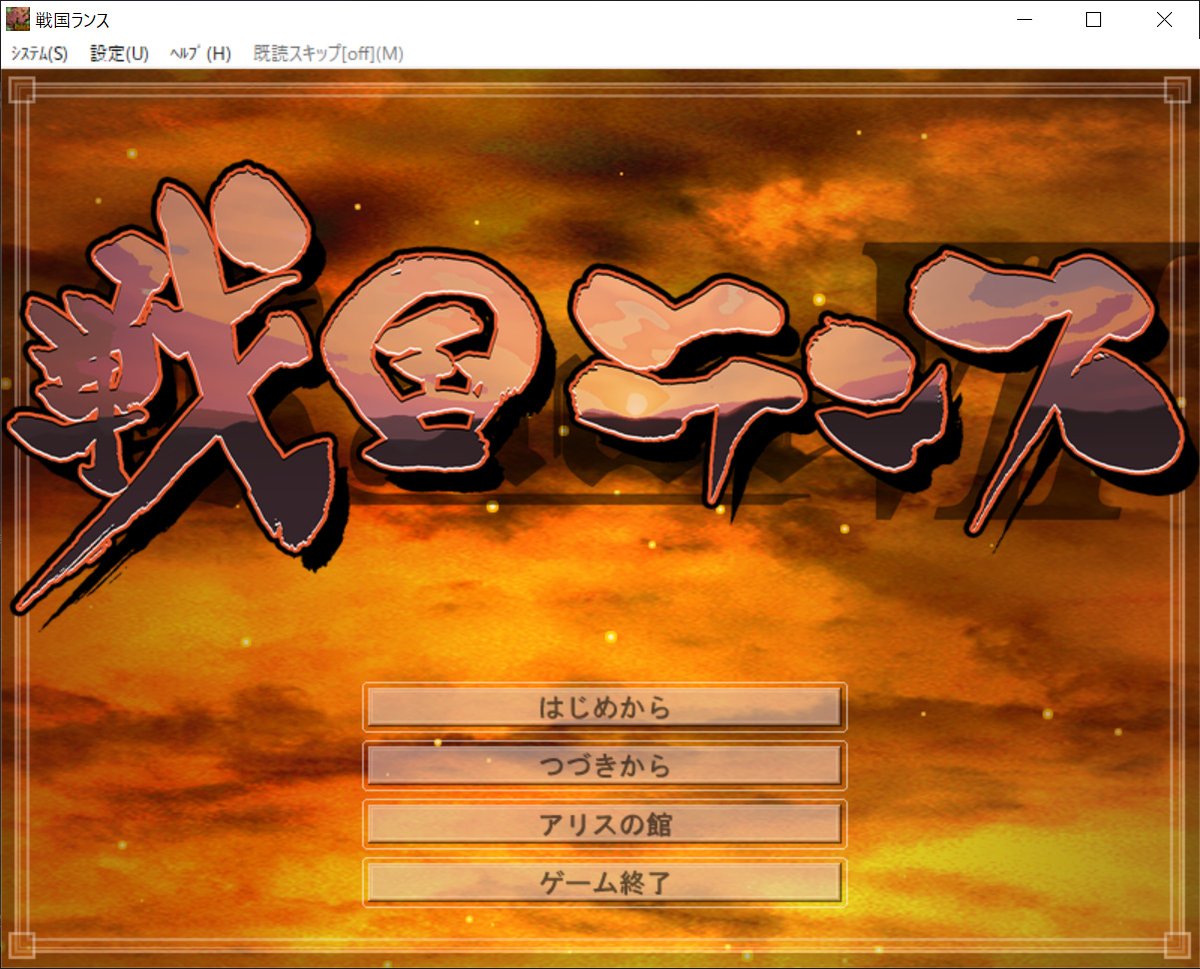Open the 設定(U) menu
This screenshot has height=969, width=1200.
(x=119, y=54)
